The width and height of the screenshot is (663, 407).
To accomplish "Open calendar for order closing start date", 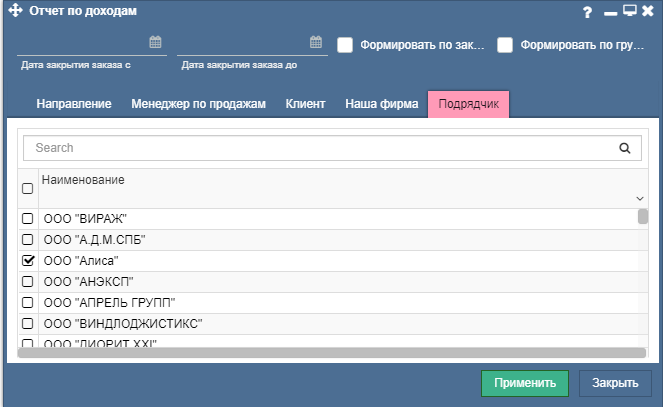I will (155, 43).
